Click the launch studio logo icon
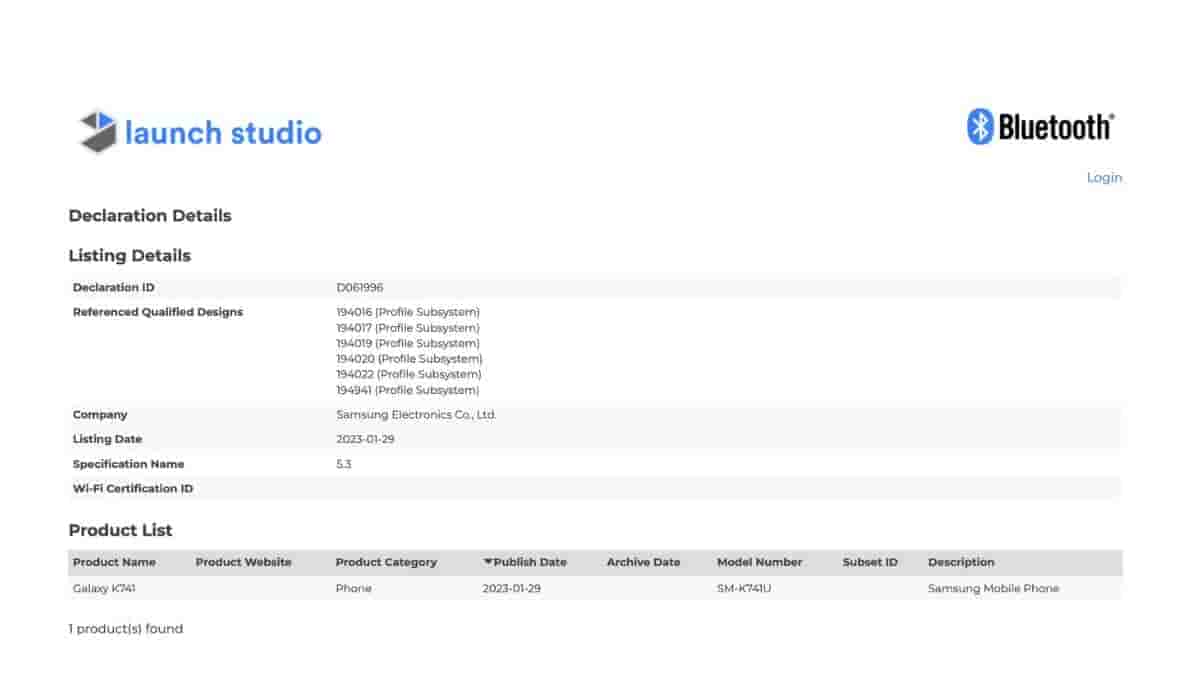 tap(98, 132)
